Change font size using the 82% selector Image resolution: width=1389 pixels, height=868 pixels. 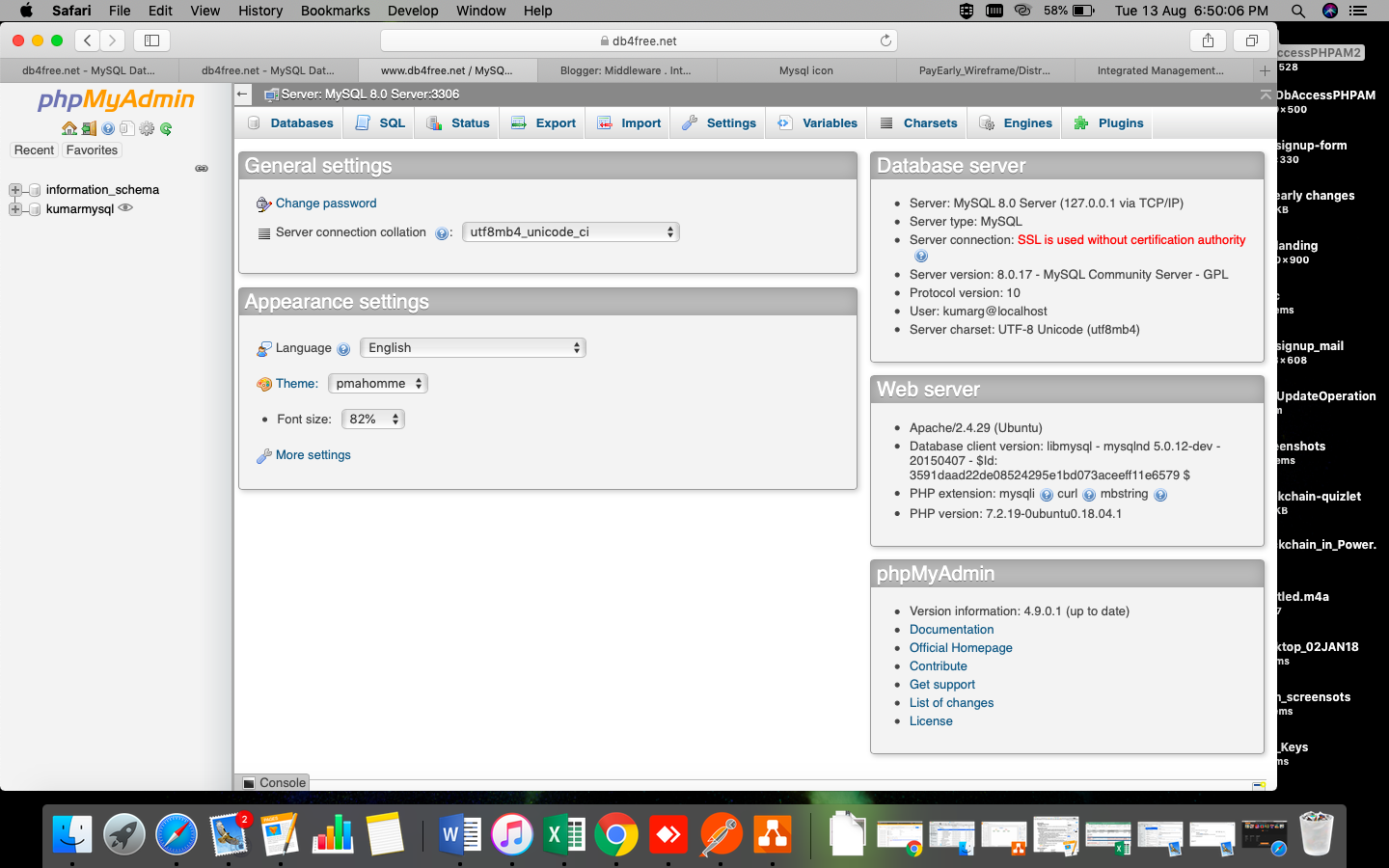[372, 419]
